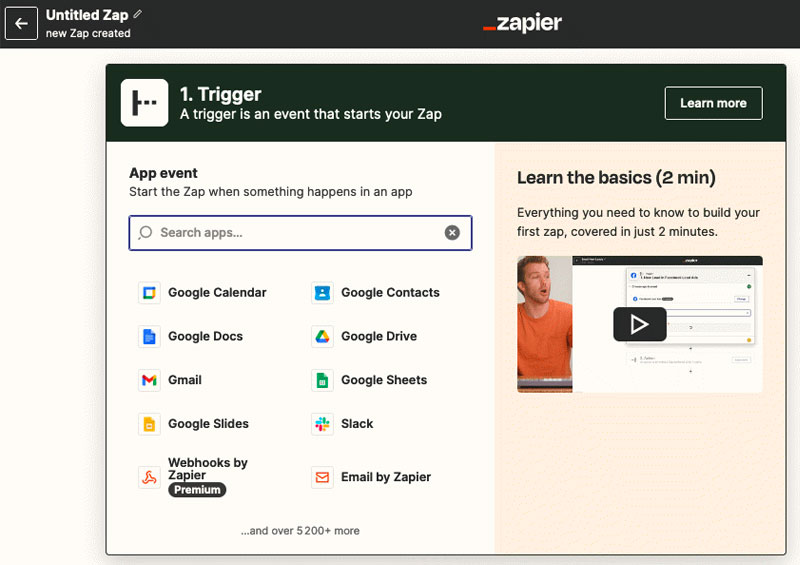Choose the Google Contacts icon
Viewport: 800px width, 565px height.
(x=322, y=293)
